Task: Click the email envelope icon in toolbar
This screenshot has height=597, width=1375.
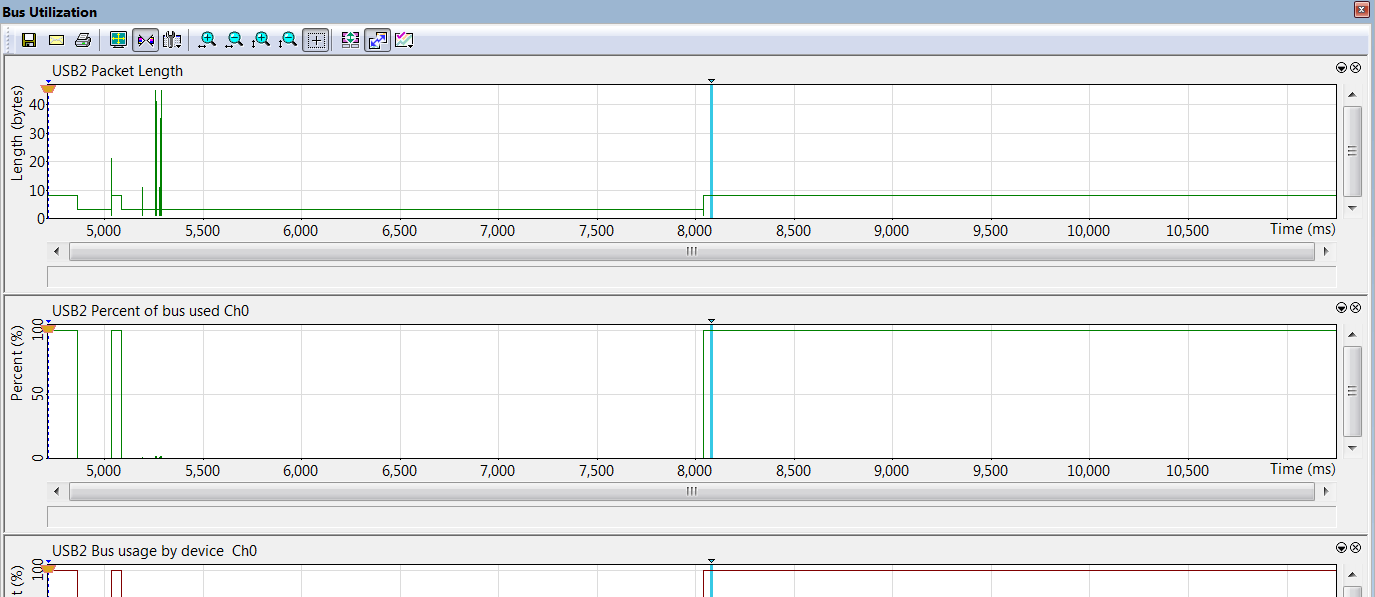Action: point(56,40)
